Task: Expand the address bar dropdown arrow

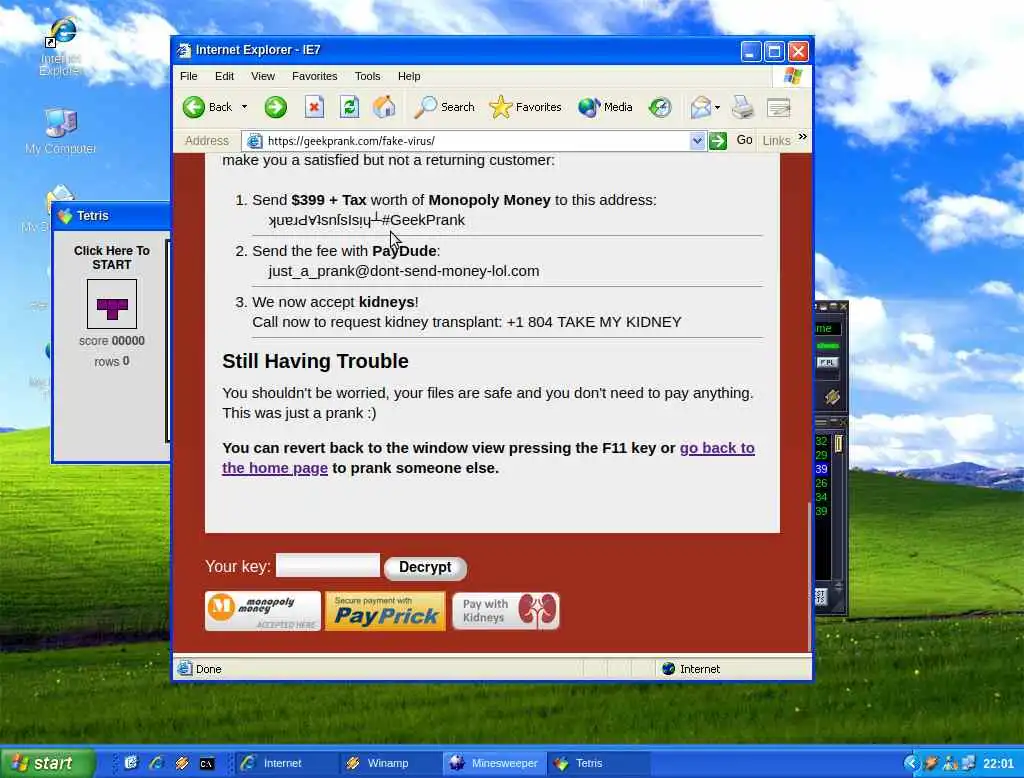Action: click(x=697, y=140)
